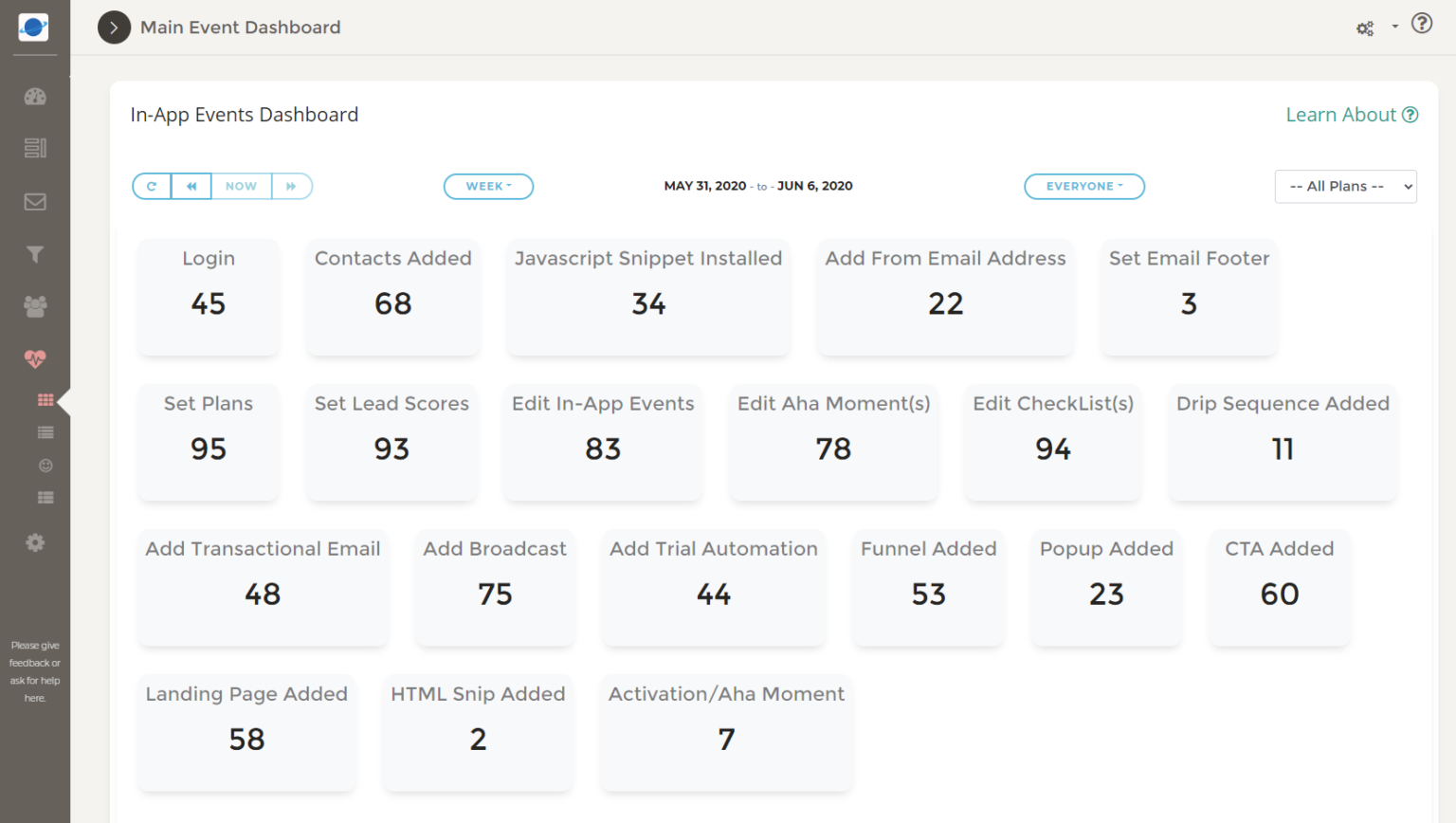Click the Add Broadcast card
Viewport: 1456px width, 823px height.
tap(495, 587)
